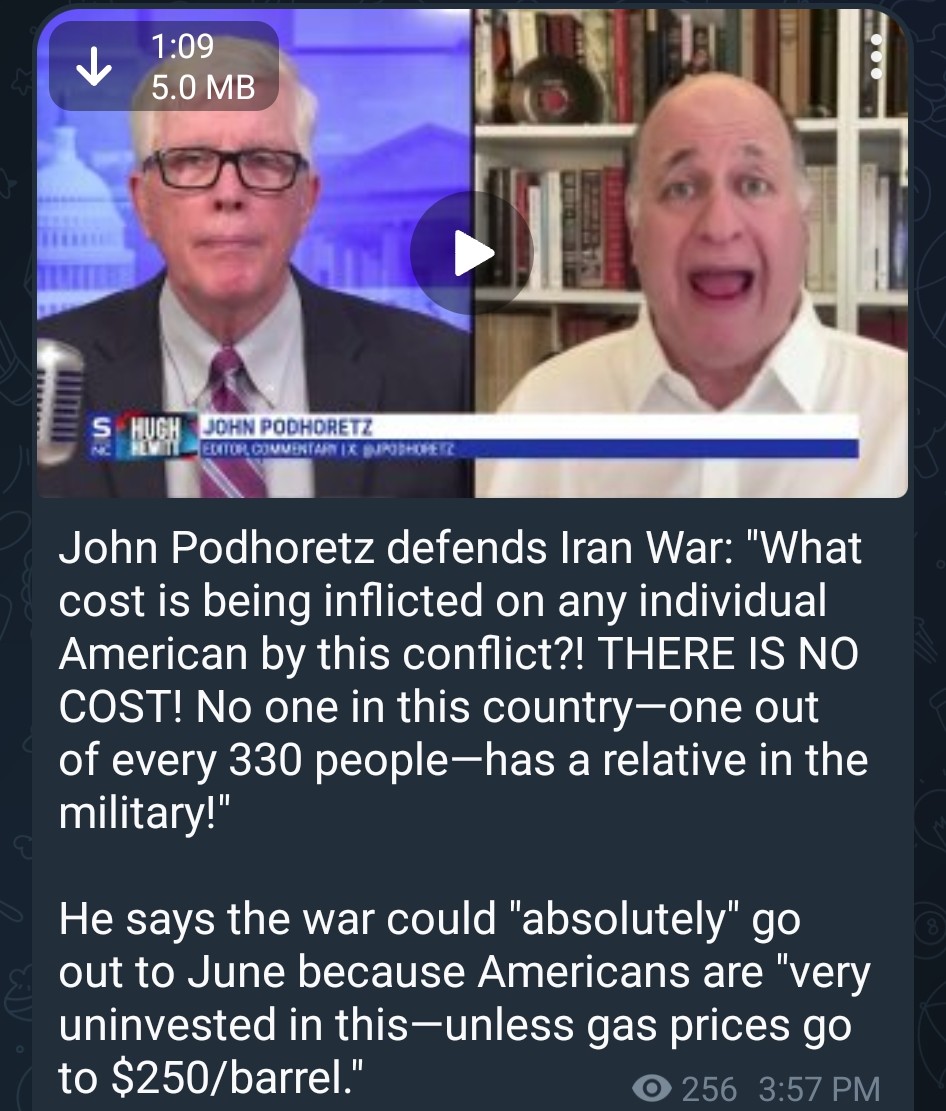Click the 'He says the war could' paragraph
The width and height of the screenshot is (946, 1111).
pos(464,999)
